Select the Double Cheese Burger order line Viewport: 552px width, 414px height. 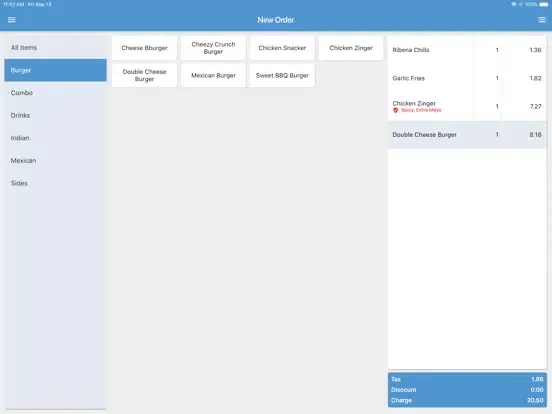[x=467, y=135]
